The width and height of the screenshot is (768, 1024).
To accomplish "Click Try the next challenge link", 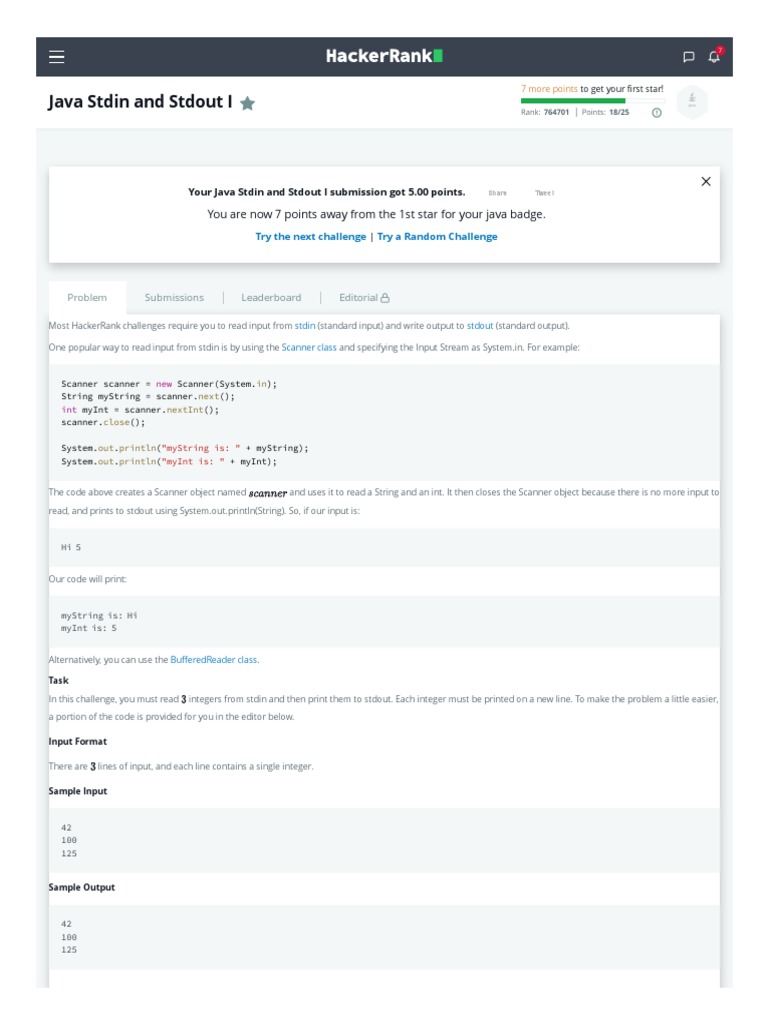I will [311, 237].
